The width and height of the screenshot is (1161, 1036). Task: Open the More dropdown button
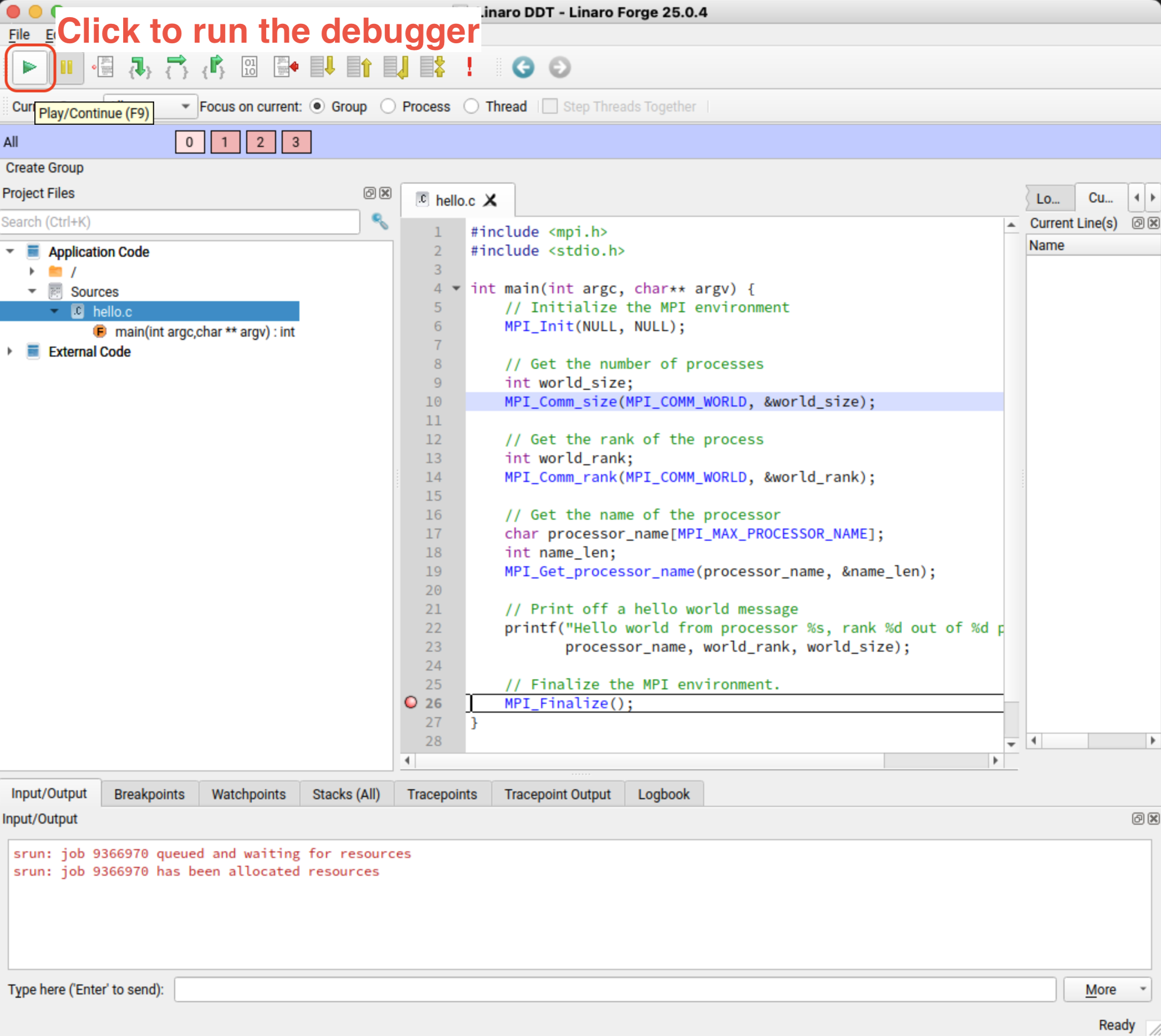point(1107,989)
